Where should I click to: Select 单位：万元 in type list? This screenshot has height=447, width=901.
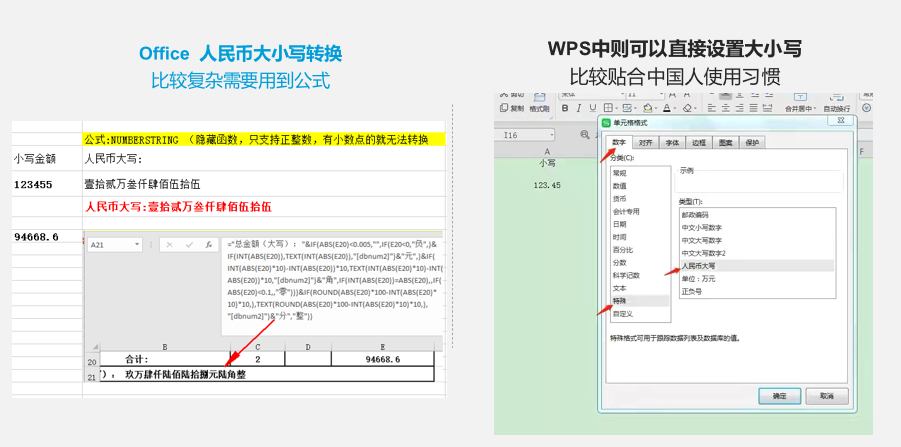click(x=756, y=279)
